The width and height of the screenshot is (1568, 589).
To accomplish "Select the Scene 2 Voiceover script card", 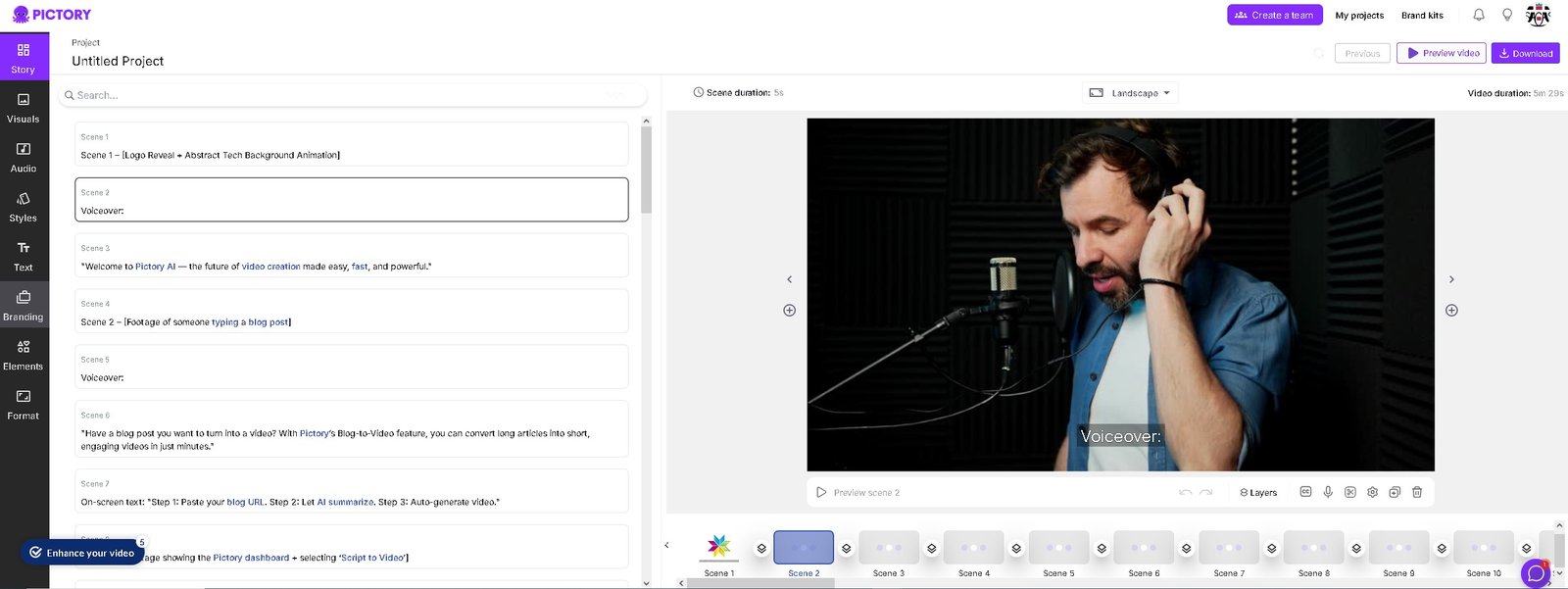I will tap(351, 200).
